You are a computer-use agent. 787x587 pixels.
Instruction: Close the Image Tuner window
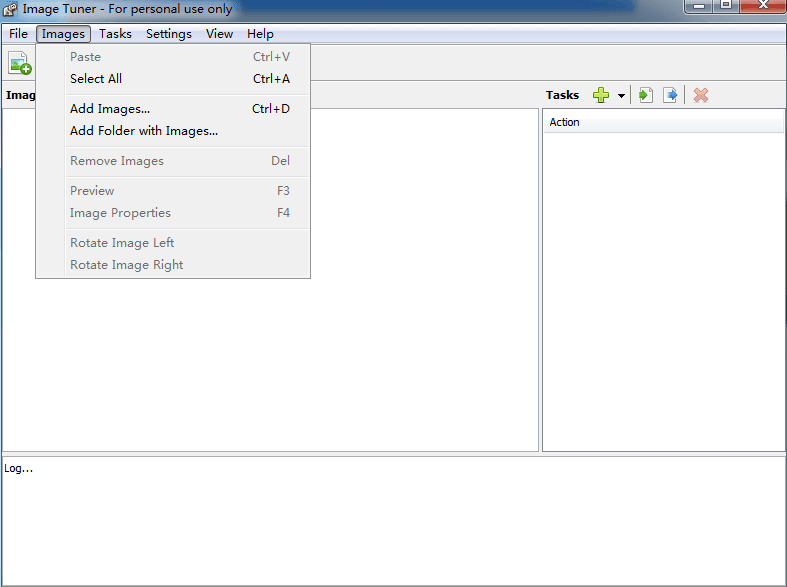click(x=763, y=6)
